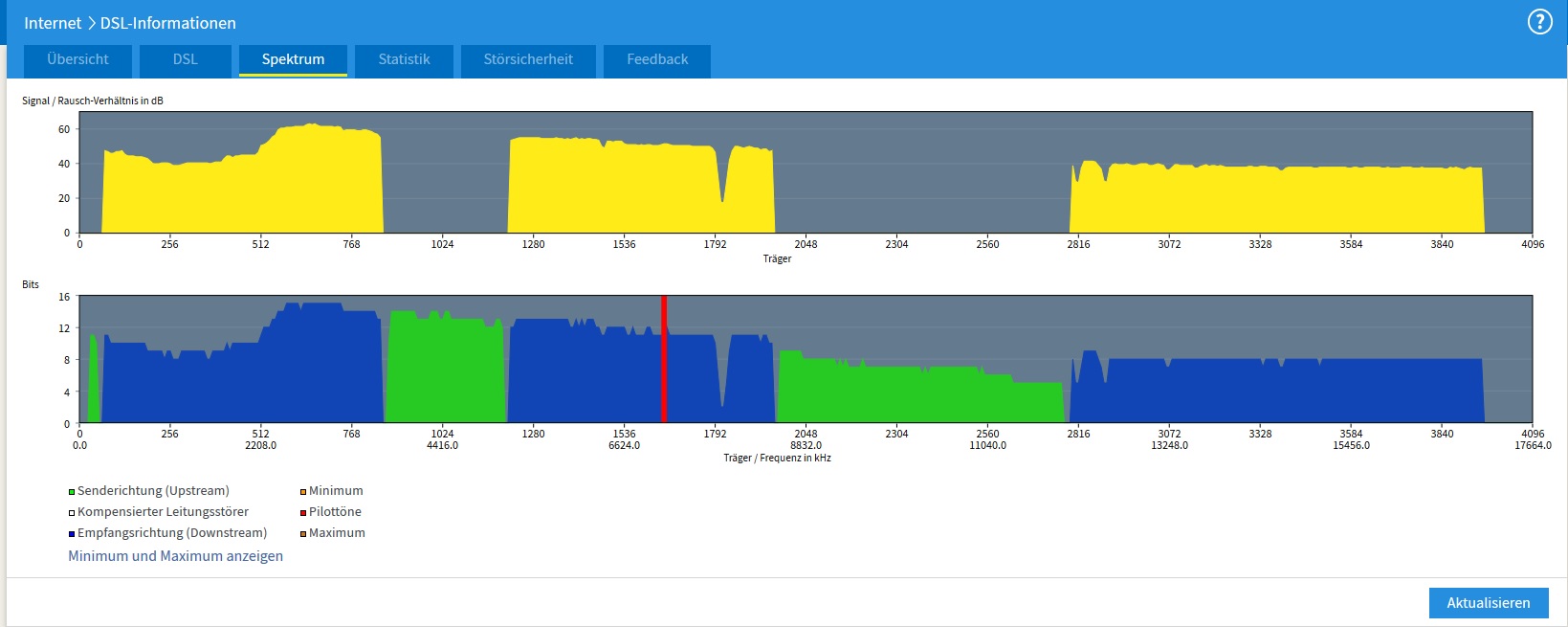Click the green upstream band near carrier 1024
Image resolution: width=1568 pixels, height=627 pixels.
pos(443,373)
